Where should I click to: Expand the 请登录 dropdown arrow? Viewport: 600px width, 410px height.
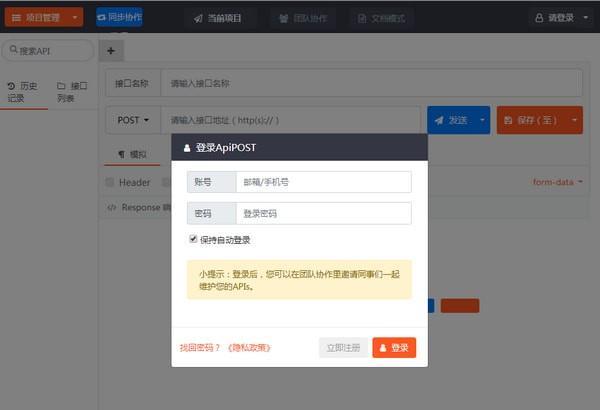coord(585,18)
